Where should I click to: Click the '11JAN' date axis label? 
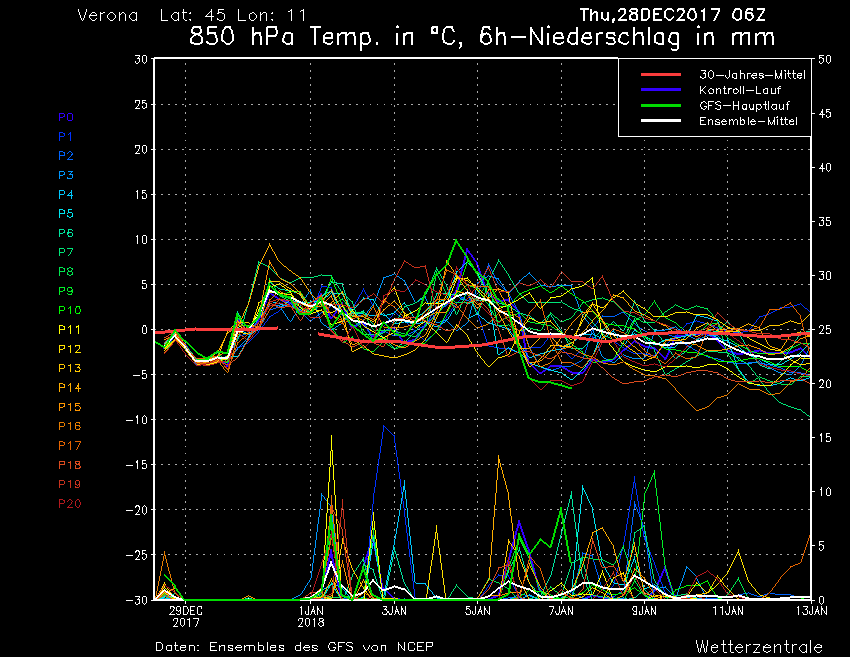[728, 611]
